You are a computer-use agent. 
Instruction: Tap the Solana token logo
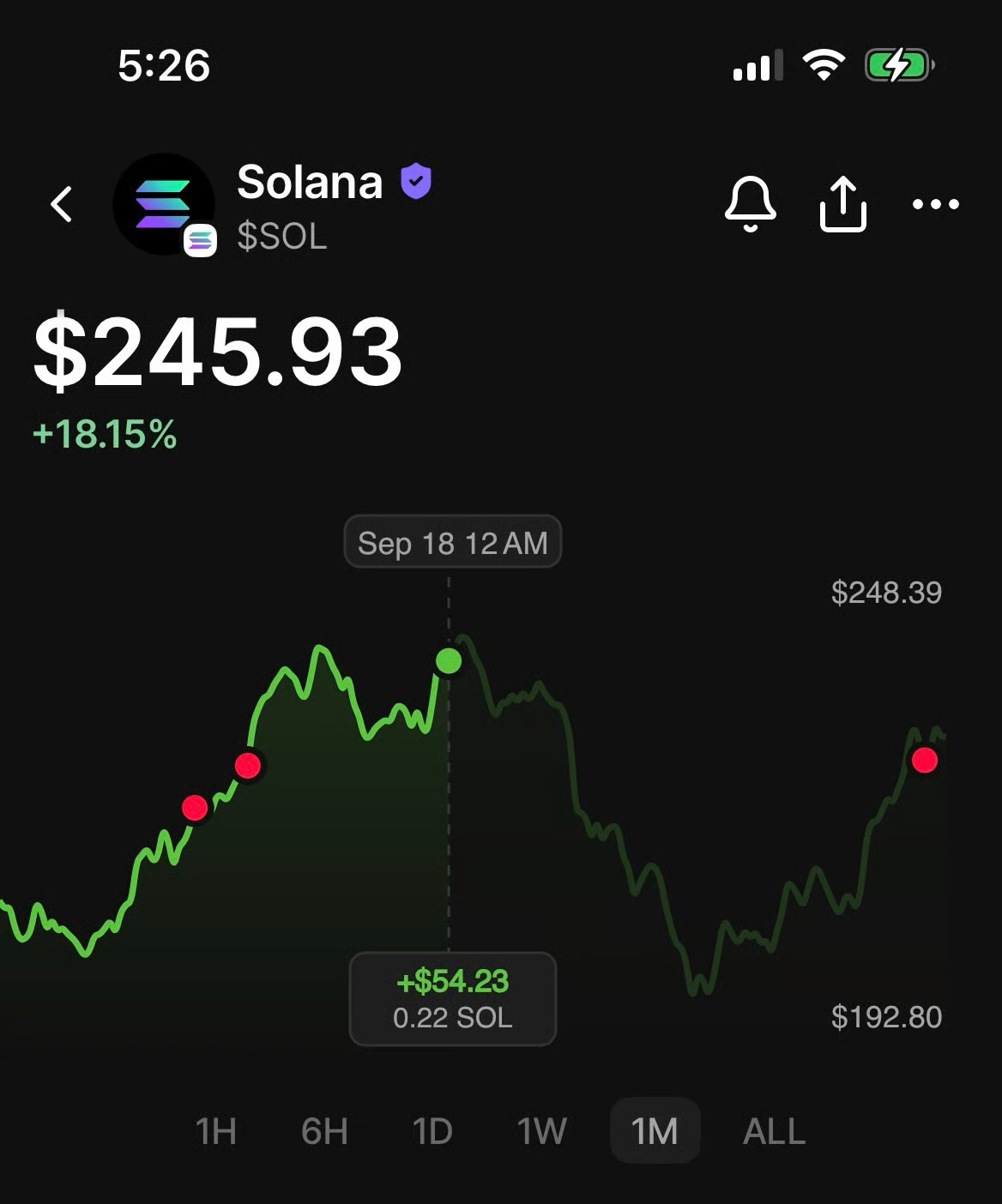click(x=164, y=204)
